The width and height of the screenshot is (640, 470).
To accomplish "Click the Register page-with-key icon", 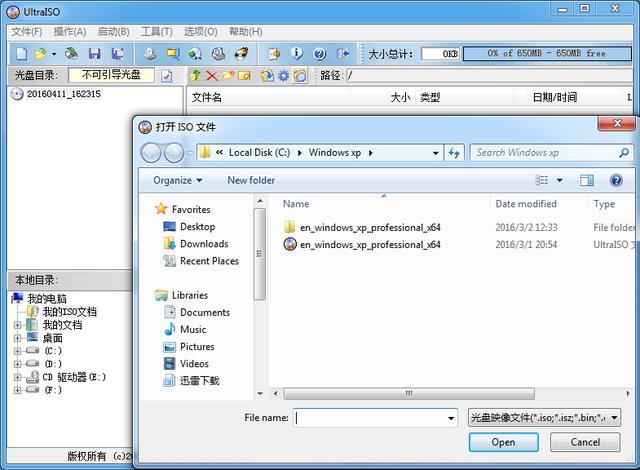I will pos(274,53).
